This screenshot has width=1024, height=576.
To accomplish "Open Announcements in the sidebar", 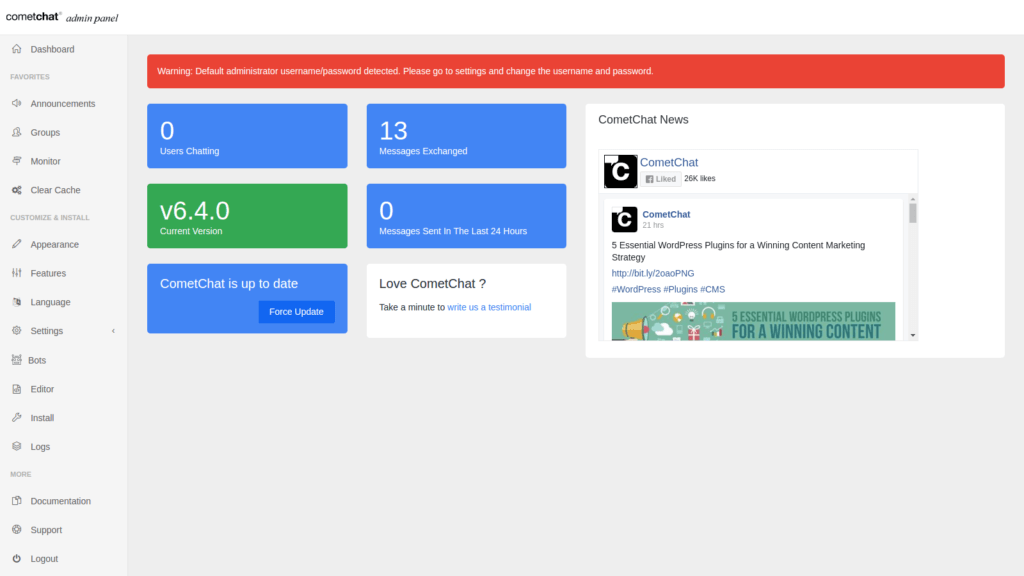I will (63, 103).
